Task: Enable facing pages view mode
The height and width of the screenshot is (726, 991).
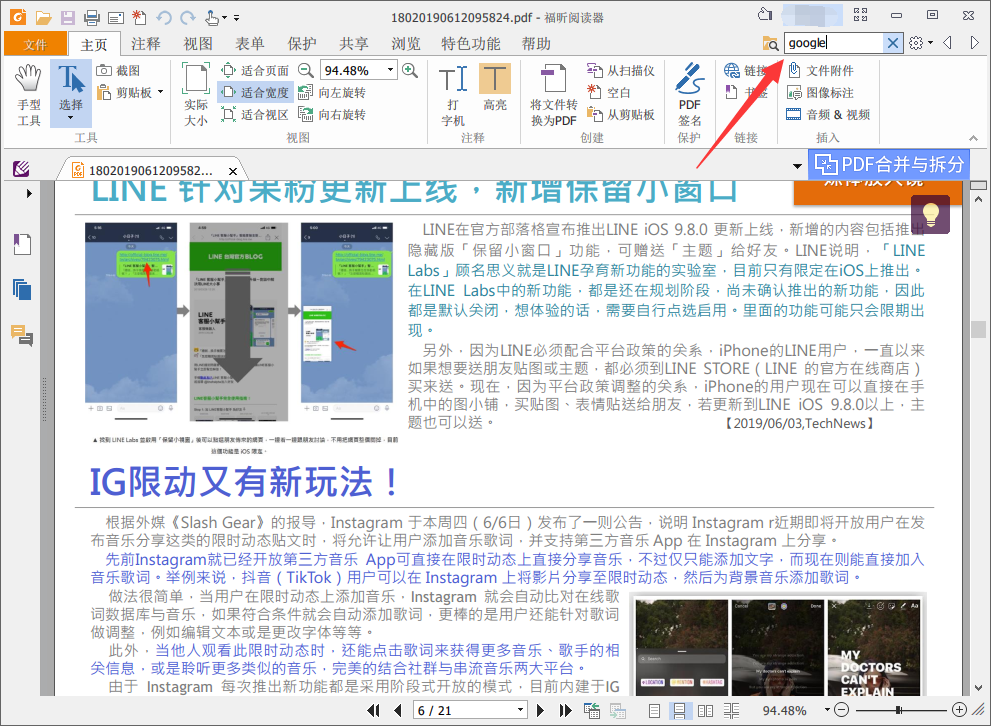Action: click(705, 711)
